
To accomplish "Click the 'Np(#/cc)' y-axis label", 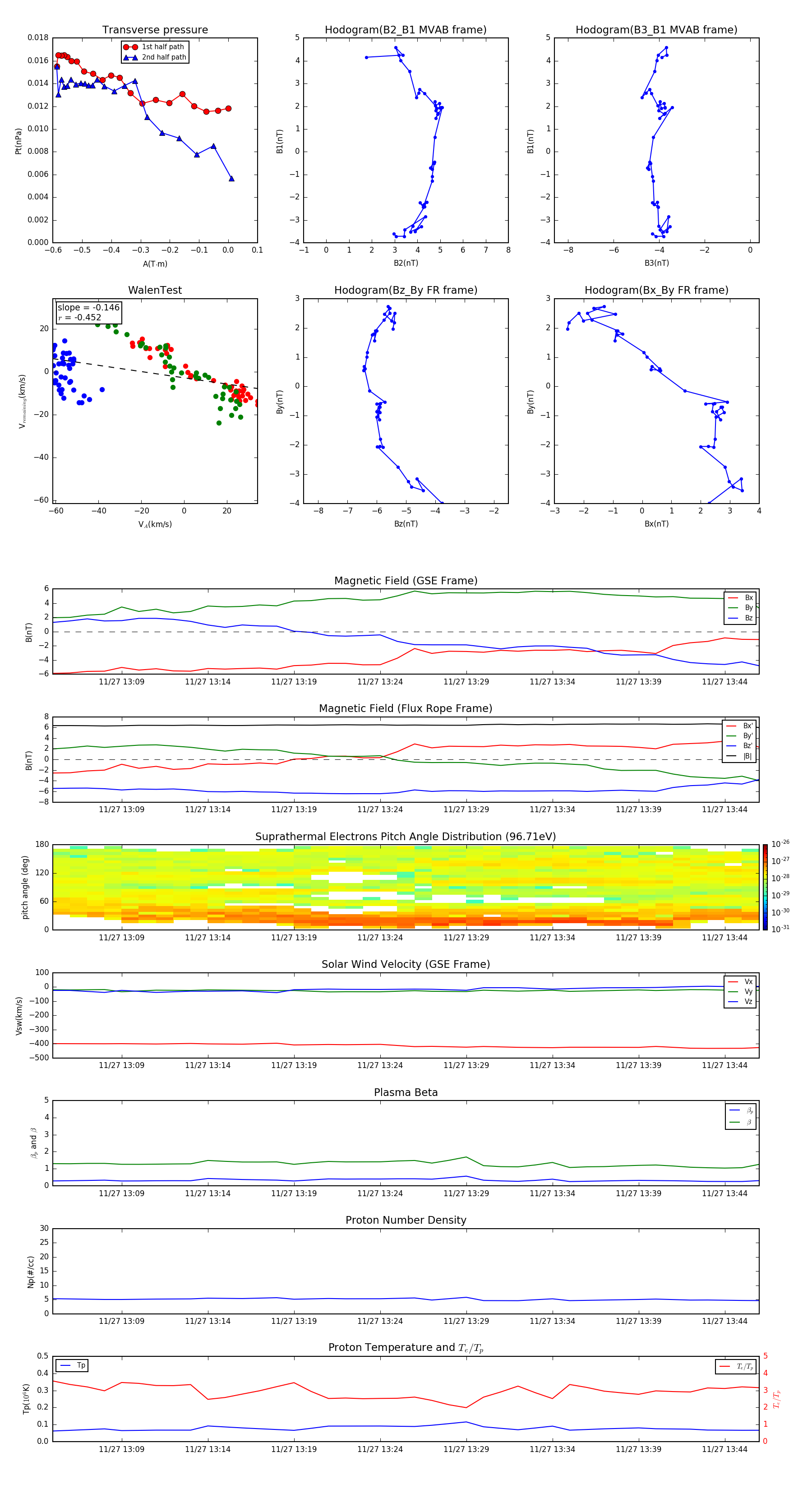I will (31, 1272).
